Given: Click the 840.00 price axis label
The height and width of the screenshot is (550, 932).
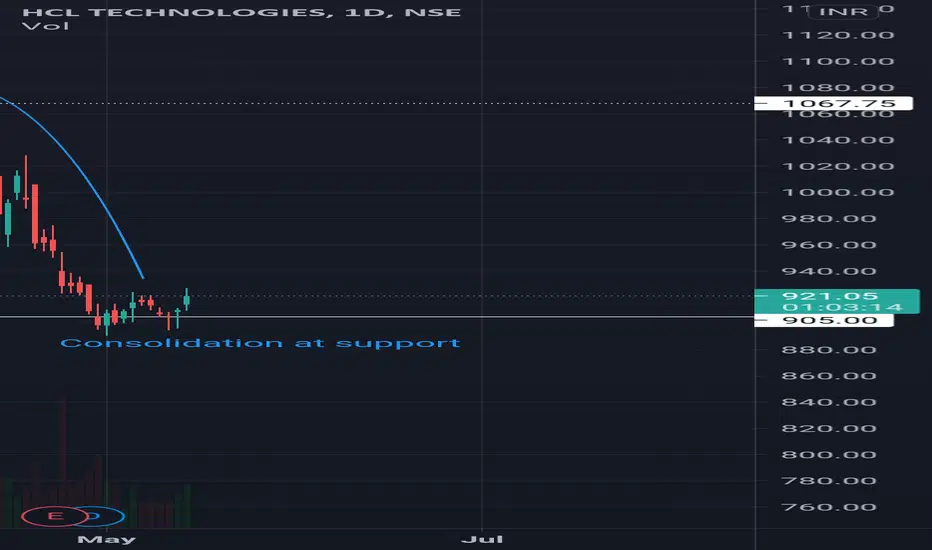Looking at the screenshot, I should coord(829,403).
